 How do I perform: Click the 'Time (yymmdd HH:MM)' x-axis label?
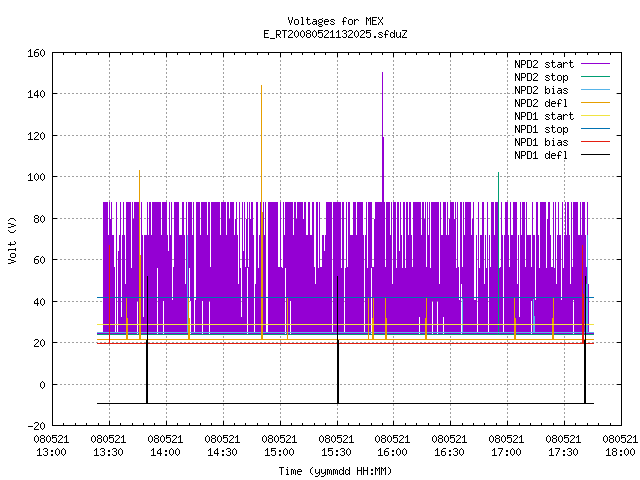click(335, 471)
